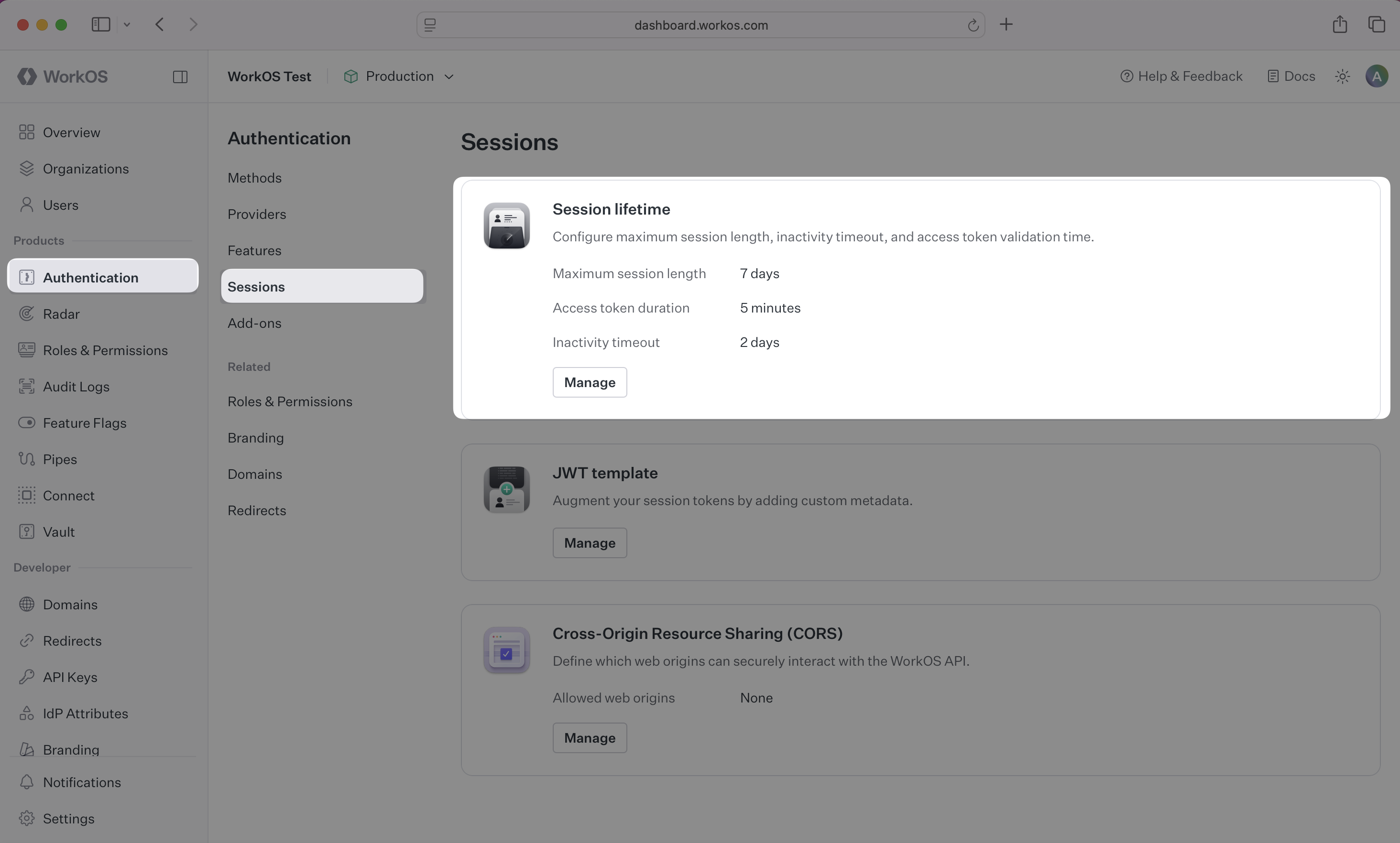
Task: Select the Help & Feedback option
Action: click(x=1181, y=76)
